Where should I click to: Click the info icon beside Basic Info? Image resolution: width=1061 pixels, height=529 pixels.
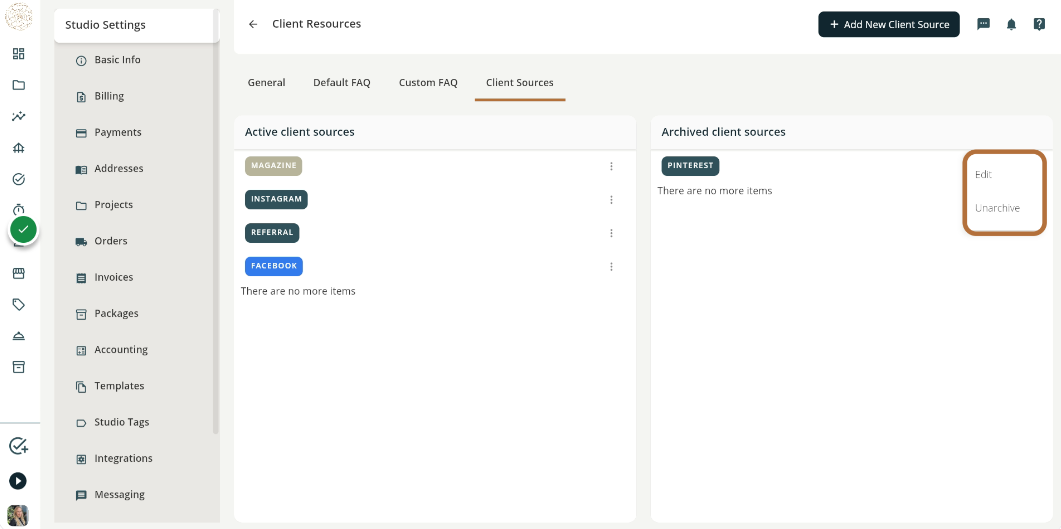point(81,61)
